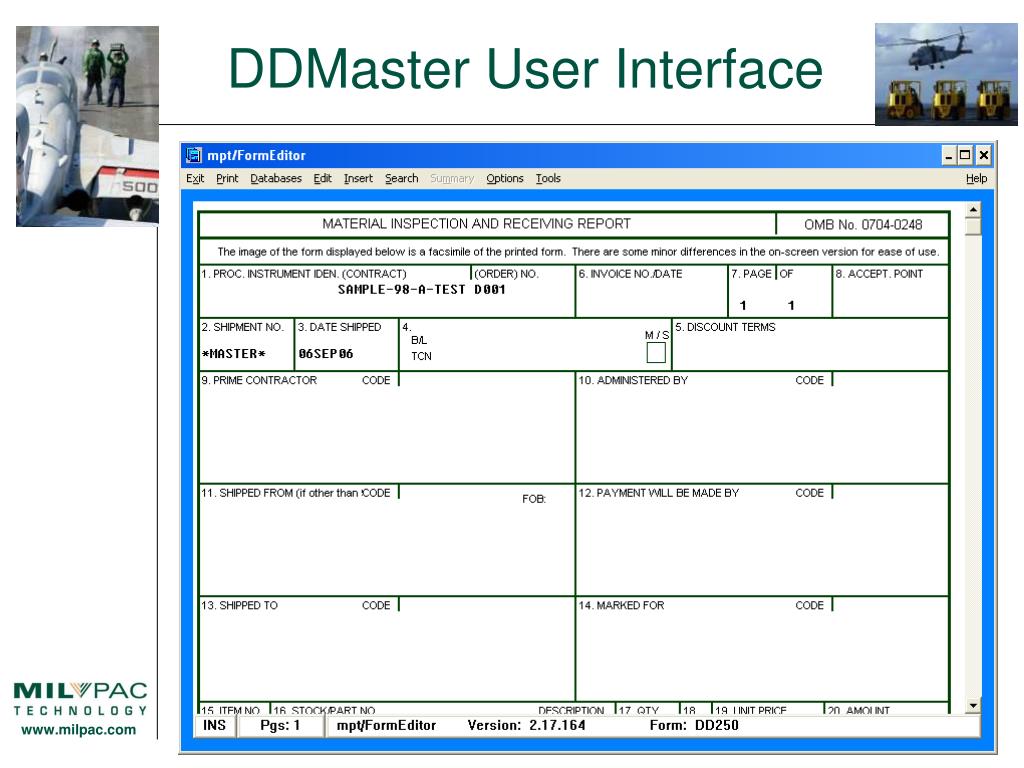Click the Invoice No./Date field
Viewport: 1024px width, 768px height.
coord(651,291)
